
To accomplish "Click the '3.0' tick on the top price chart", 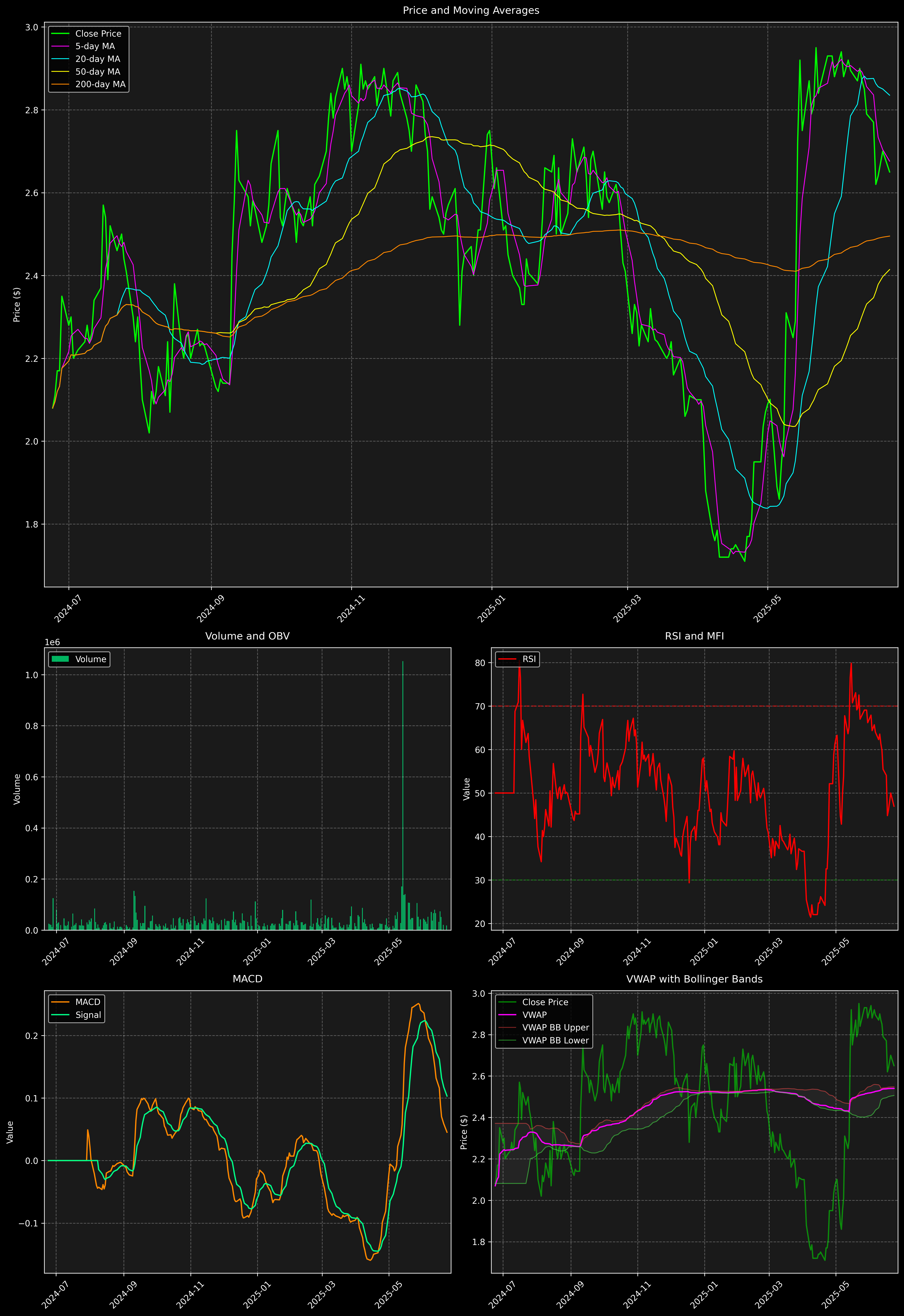I will (x=32, y=27).
